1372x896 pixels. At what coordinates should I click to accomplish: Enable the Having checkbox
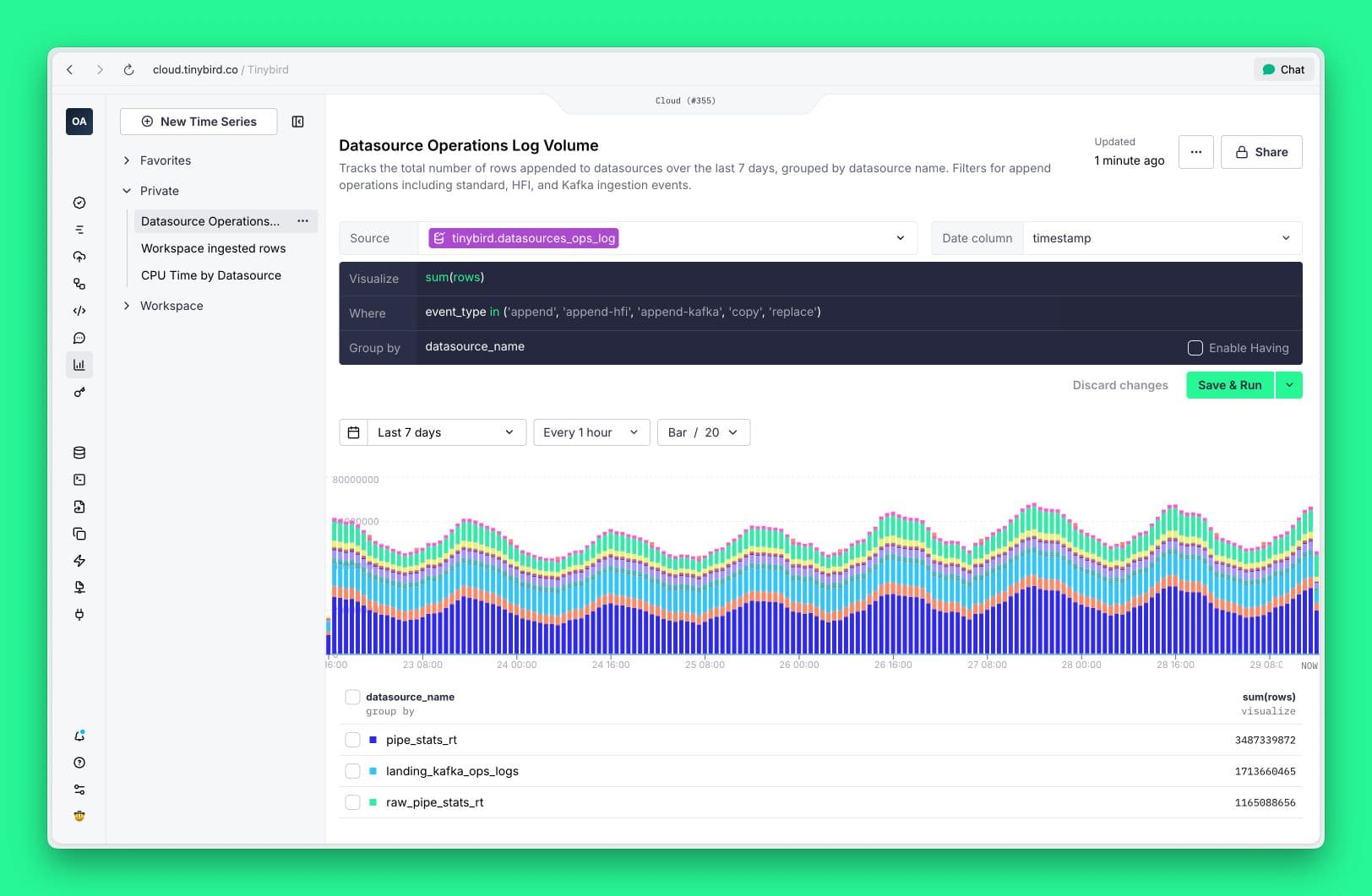(x=1195, y=348)
